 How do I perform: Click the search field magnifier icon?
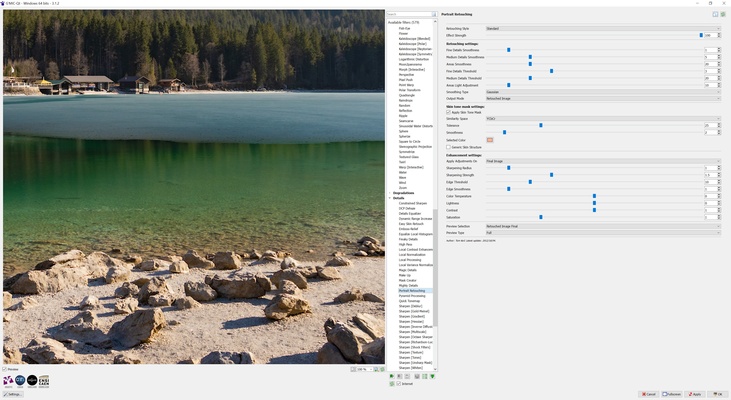pos(434,14)
